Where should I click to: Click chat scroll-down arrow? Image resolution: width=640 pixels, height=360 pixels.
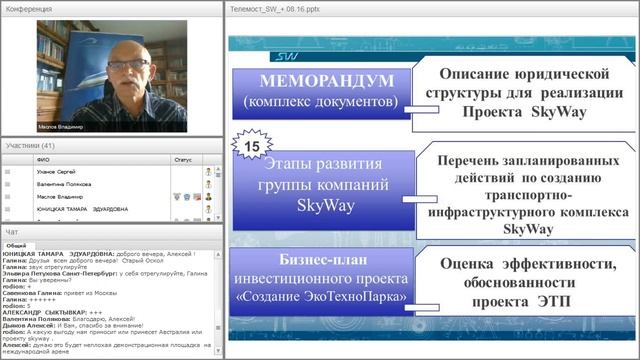point(218,351)
